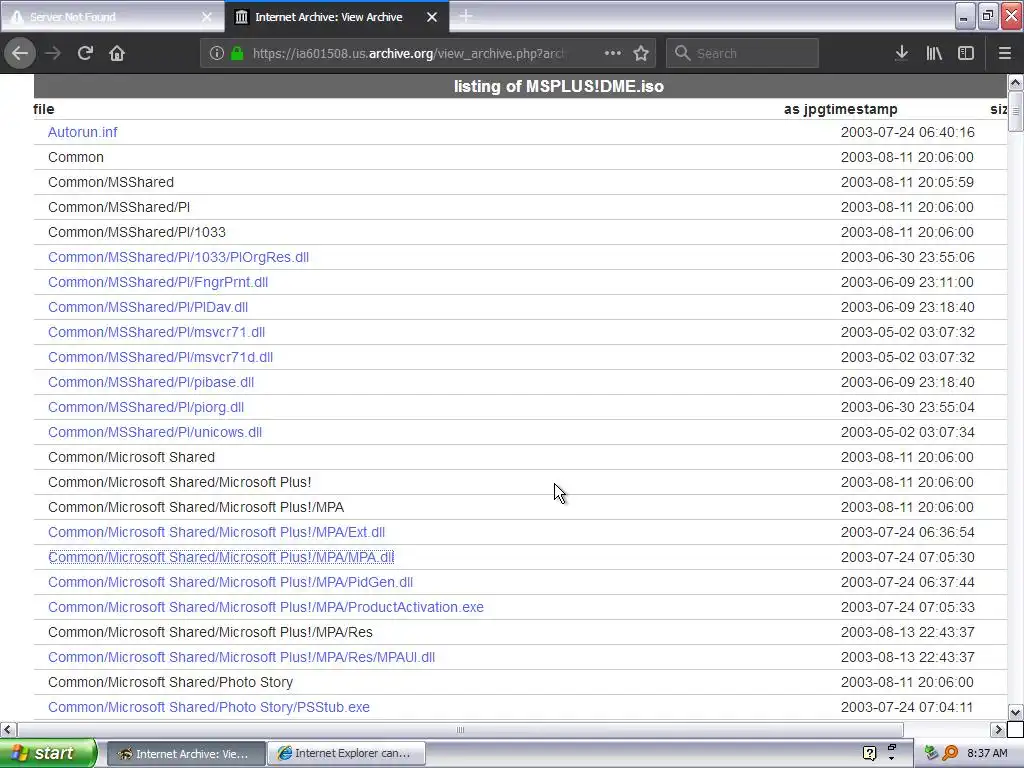Restore the browser window size
The height and width of the screenshot is (768, 1024).
(987, 16)
